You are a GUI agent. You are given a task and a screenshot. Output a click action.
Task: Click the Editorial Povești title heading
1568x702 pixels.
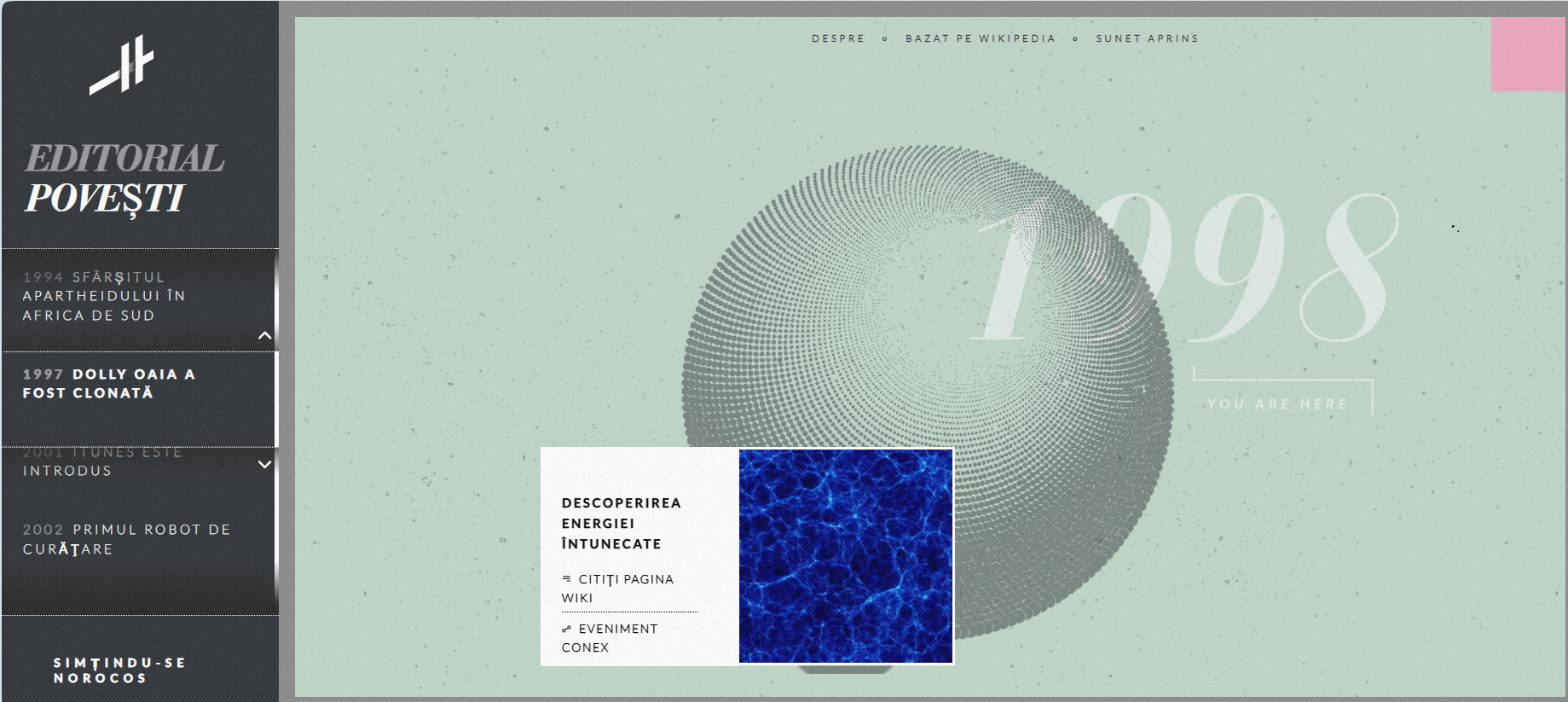pos(124,178)
